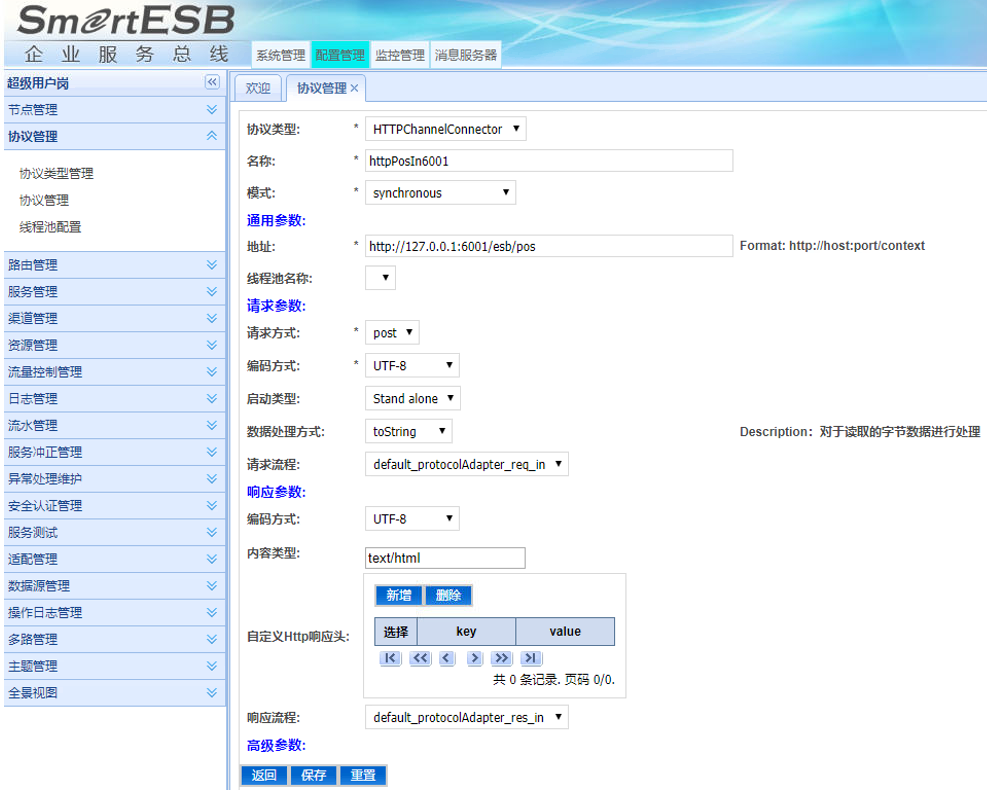Click the 保存 button
Viewport: 987px width, 790px height.
(x=313, y=776)
